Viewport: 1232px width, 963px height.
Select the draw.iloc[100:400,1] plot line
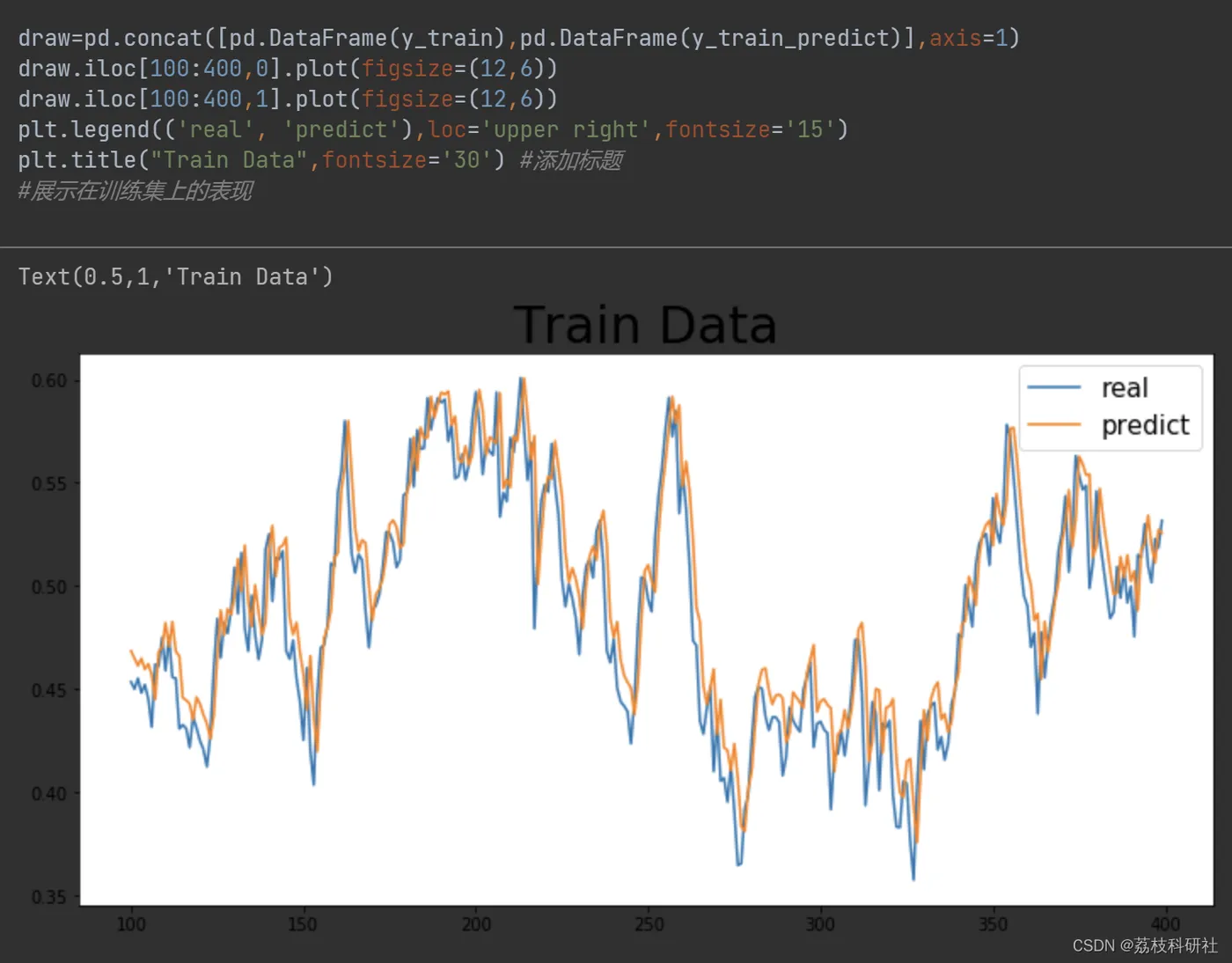click(x=288, y=99)
